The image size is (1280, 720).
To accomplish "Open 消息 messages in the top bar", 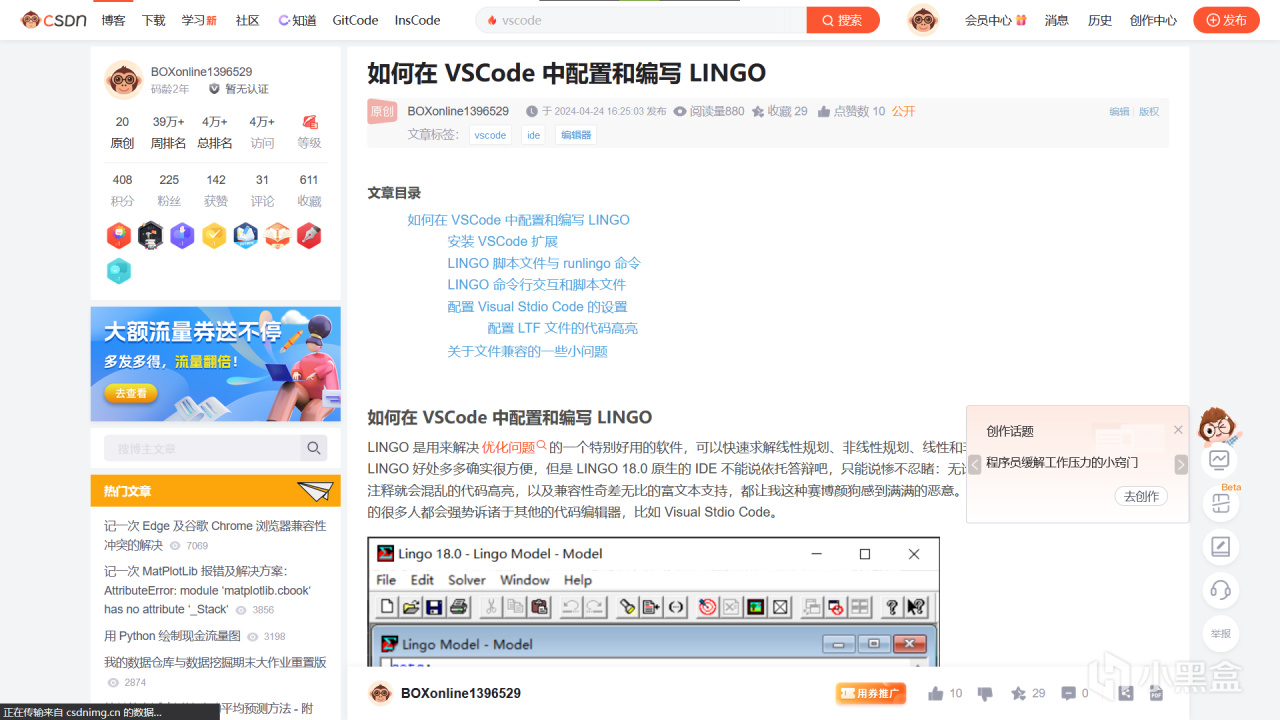I will pos(1057,20).
